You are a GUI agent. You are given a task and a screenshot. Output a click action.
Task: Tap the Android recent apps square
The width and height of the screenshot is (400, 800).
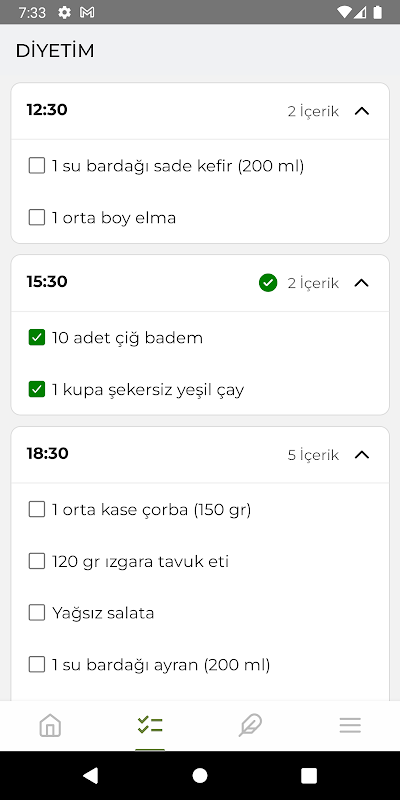[x=309, y=776]
